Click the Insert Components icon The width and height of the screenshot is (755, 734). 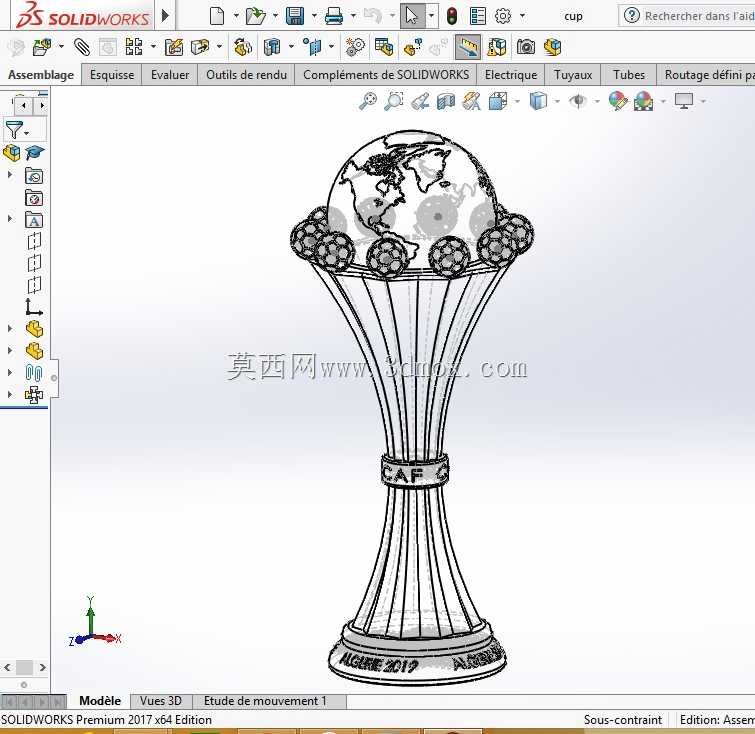[42, 47]
